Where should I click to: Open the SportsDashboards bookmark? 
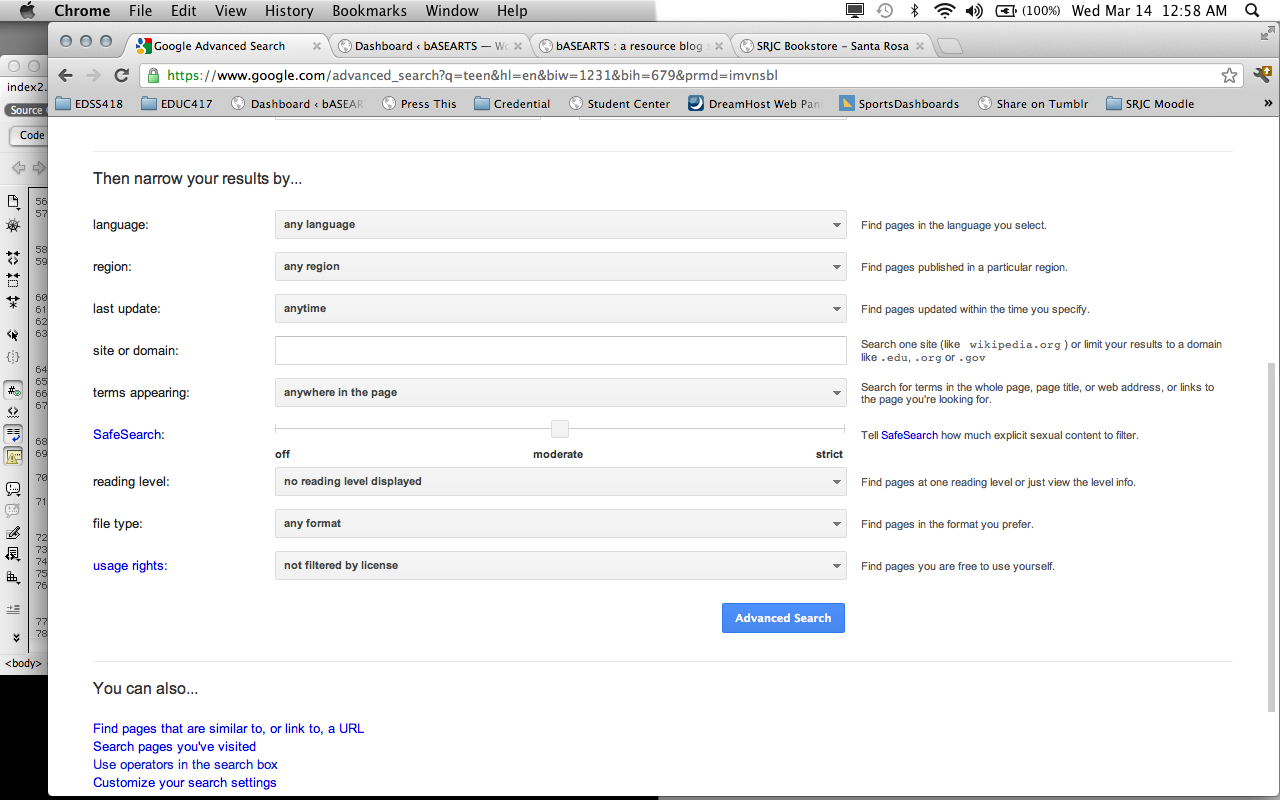[x=899, y=103]
